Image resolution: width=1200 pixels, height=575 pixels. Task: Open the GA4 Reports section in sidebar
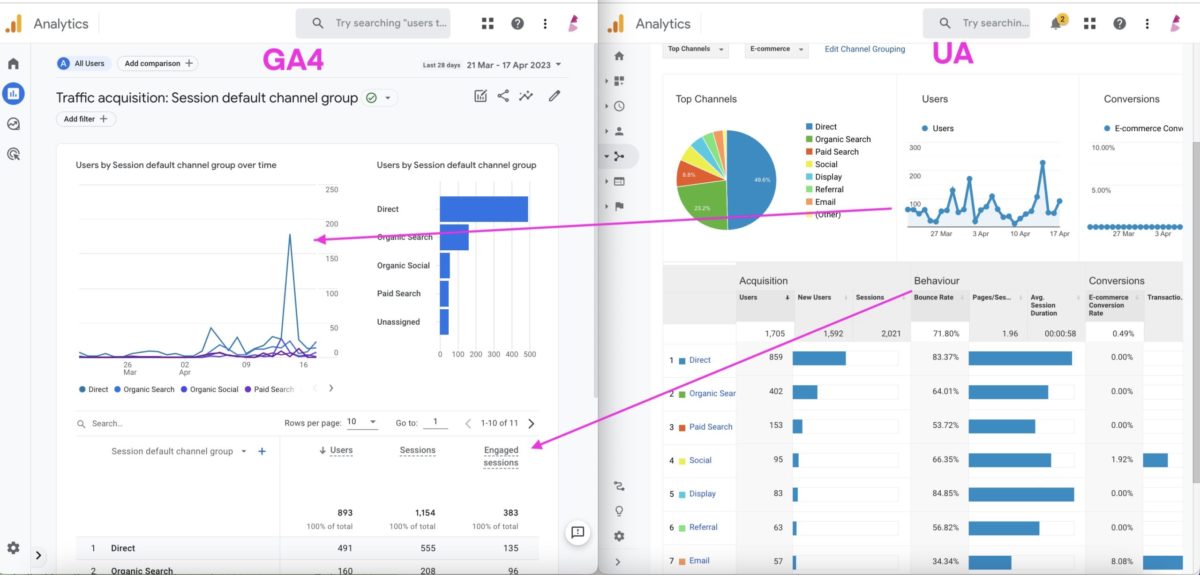click(14, 94)
